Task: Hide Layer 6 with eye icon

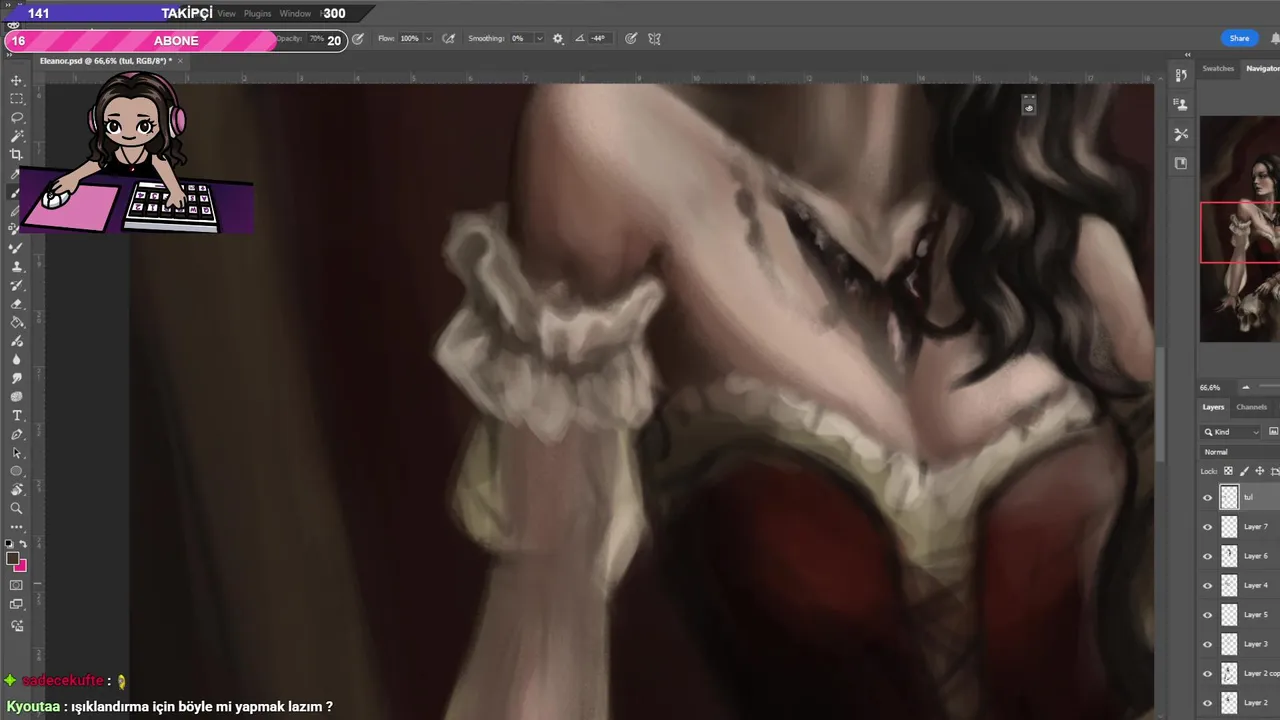Action: point(1207,556)
